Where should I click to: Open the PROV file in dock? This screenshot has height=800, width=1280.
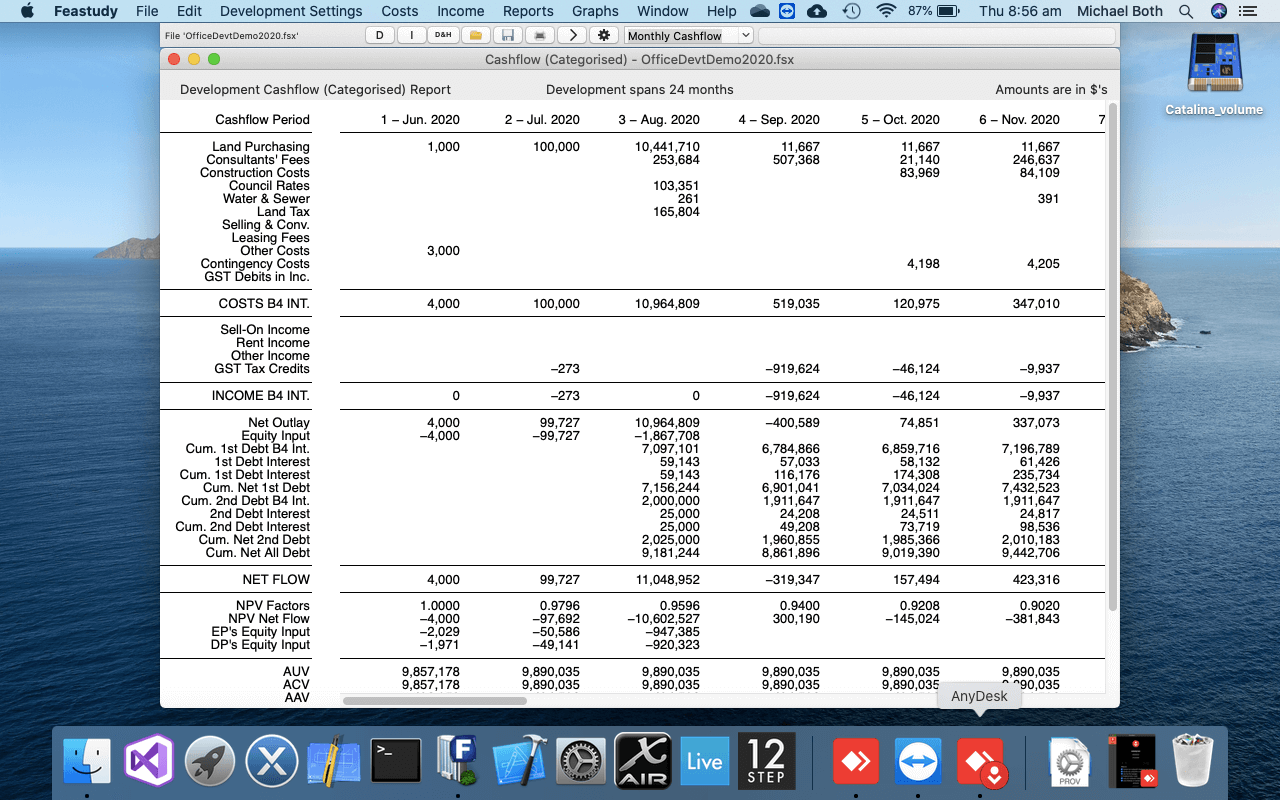[1069, 760]
